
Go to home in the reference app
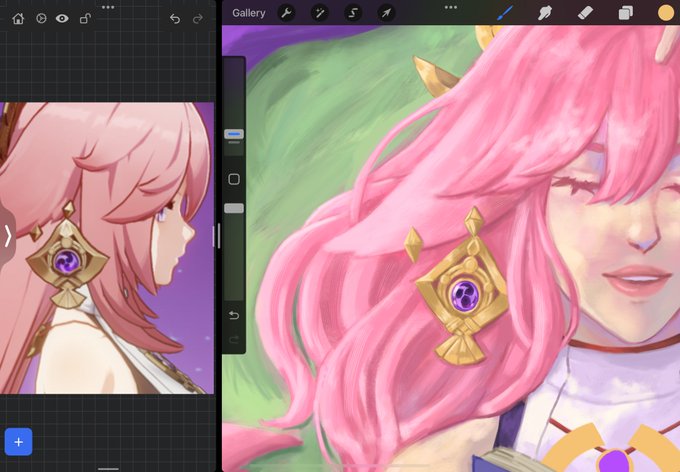18,19
